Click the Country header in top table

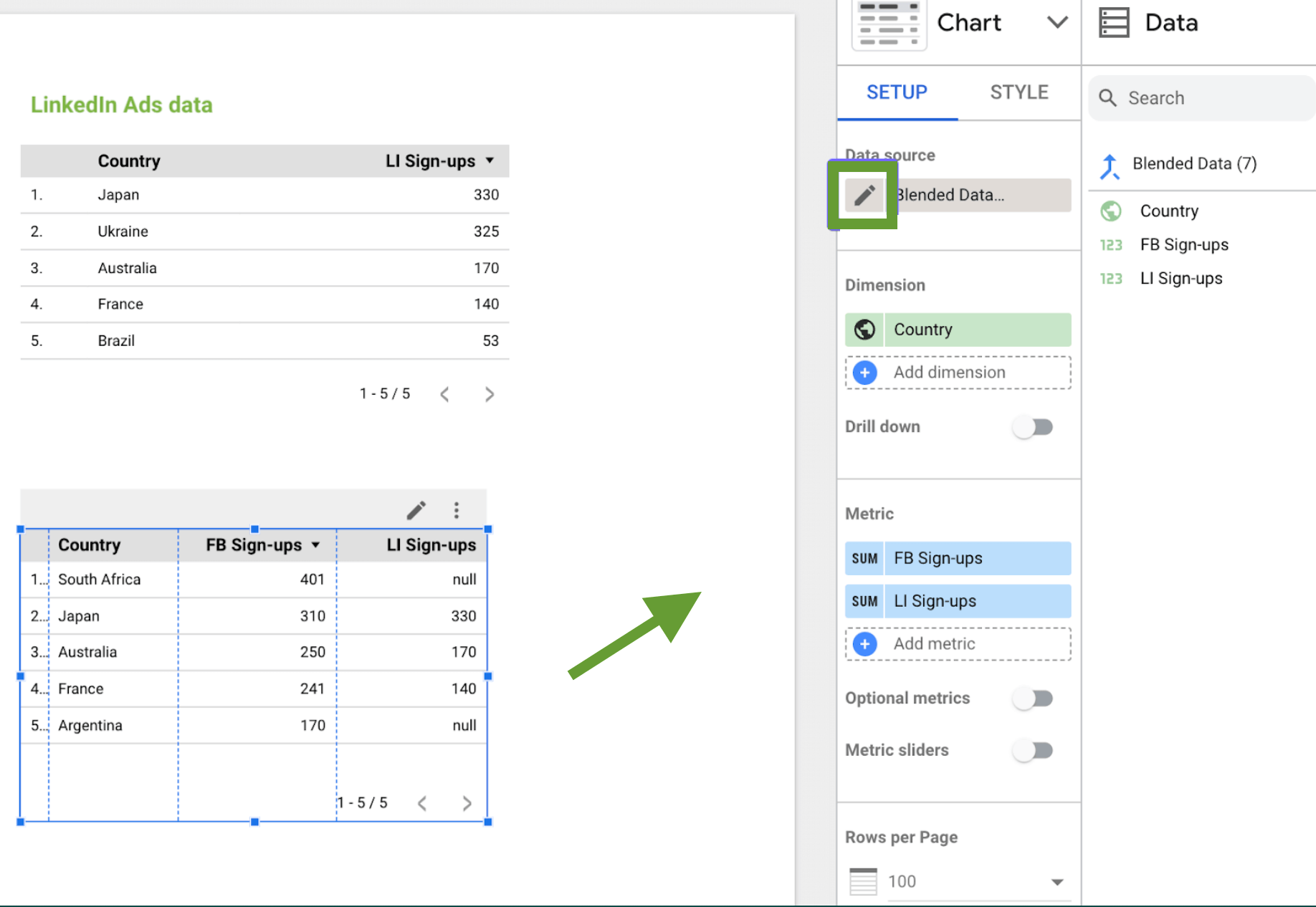[x=129, y=161]
